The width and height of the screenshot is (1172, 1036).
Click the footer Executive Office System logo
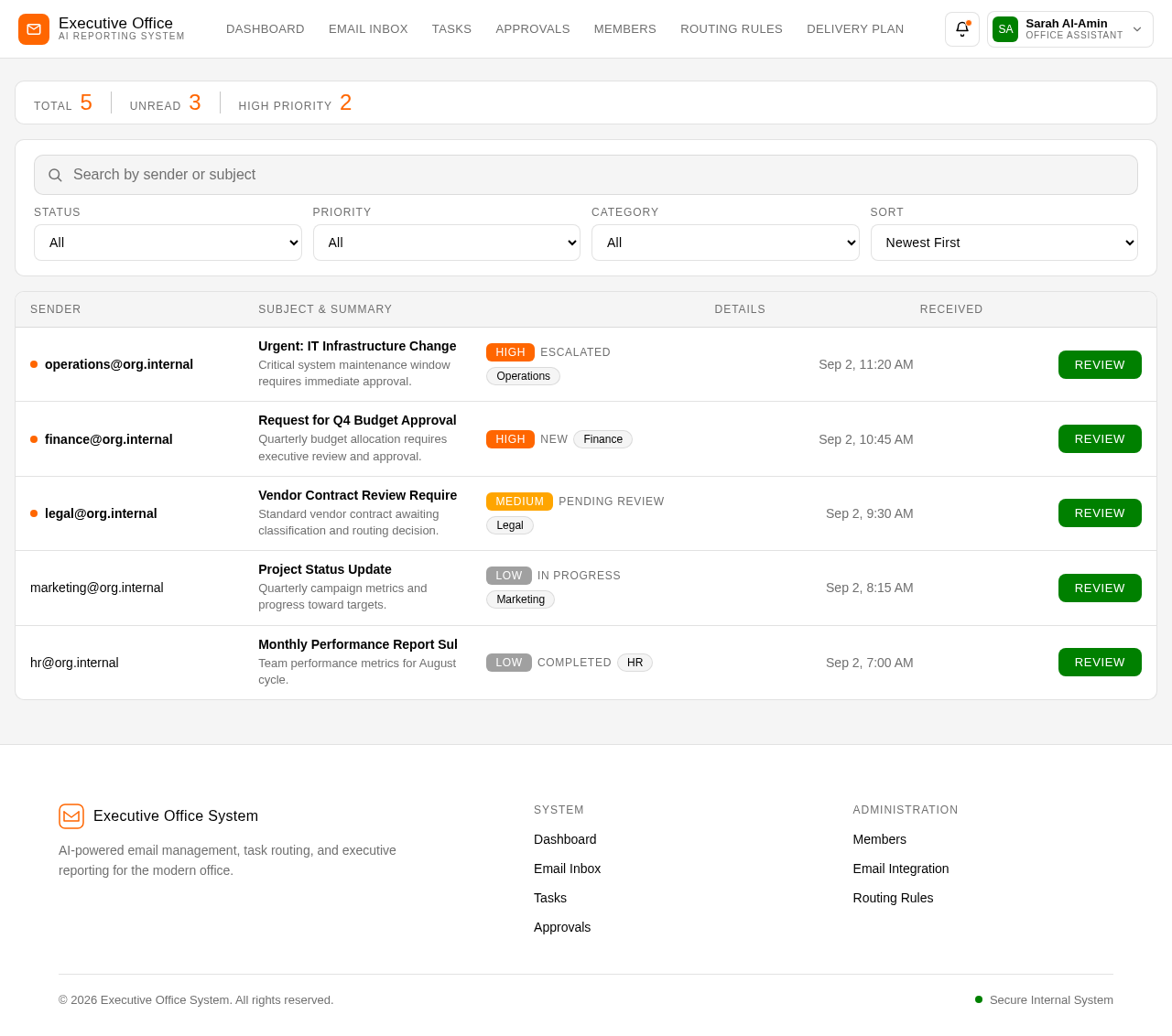71,816
